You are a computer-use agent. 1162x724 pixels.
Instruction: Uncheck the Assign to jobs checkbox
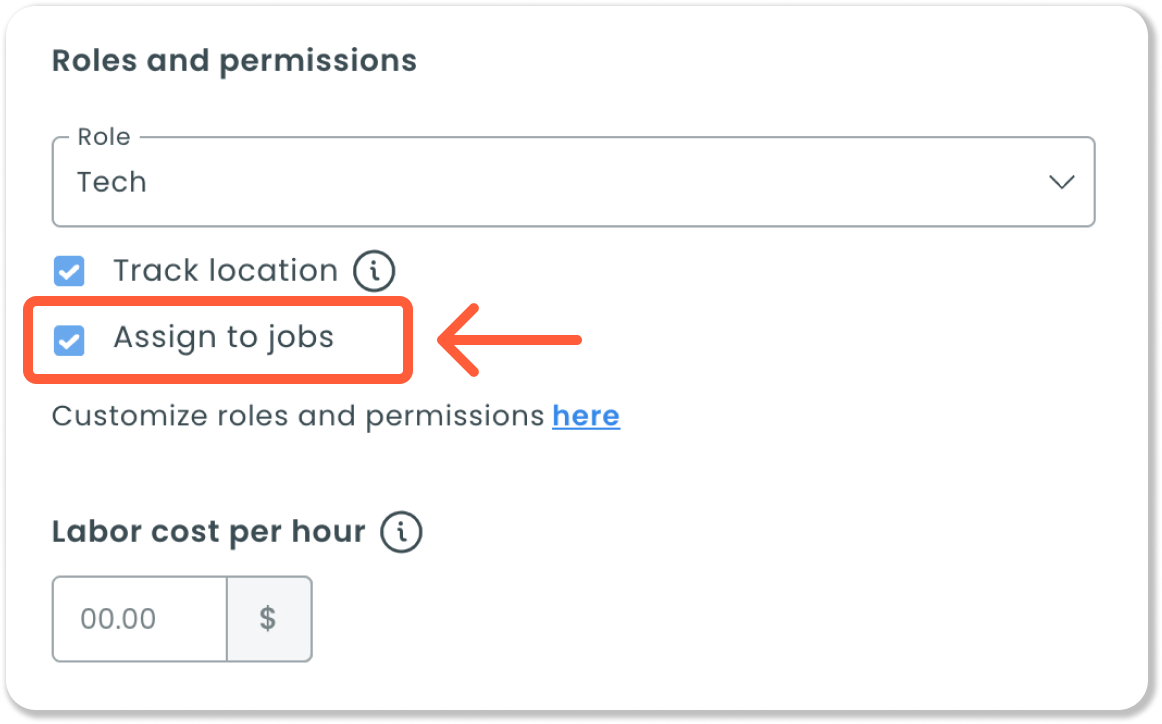69,341
